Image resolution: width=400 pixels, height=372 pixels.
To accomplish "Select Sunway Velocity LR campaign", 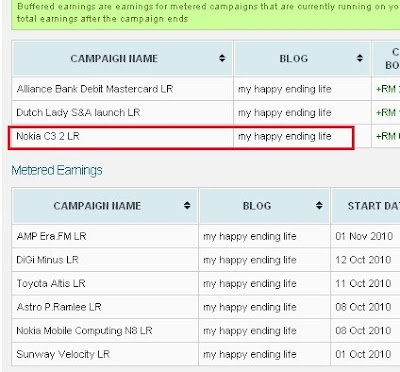I will point(63,354).
